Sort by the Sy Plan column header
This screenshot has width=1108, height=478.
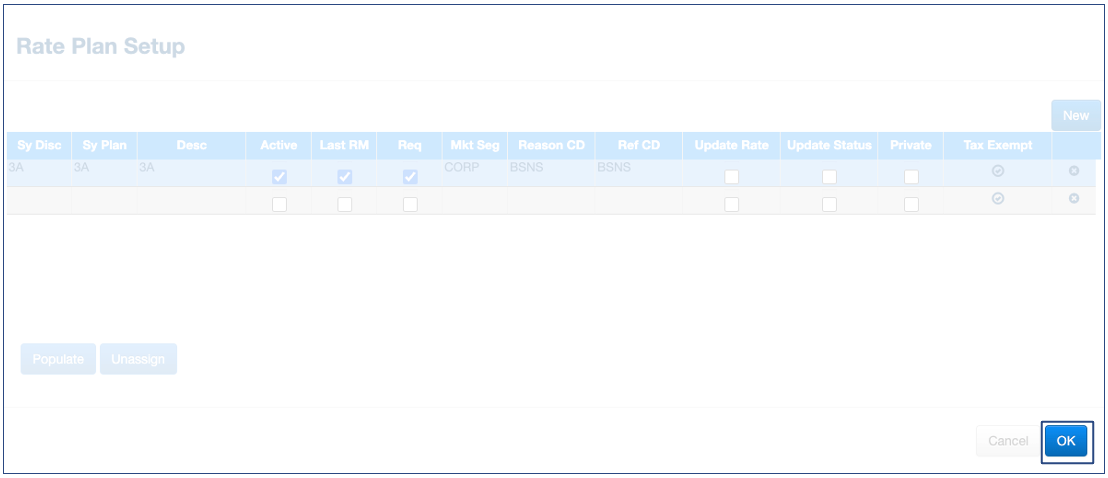tap(104, 146)
